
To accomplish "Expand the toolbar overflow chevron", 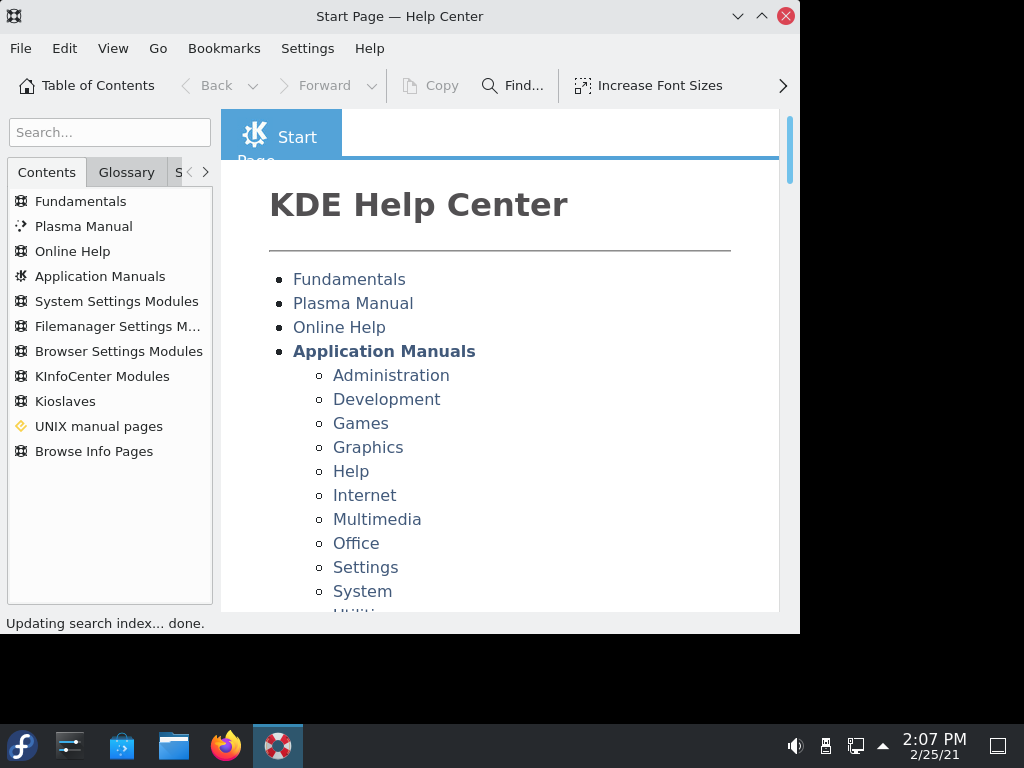I will [x=783, y=86].
